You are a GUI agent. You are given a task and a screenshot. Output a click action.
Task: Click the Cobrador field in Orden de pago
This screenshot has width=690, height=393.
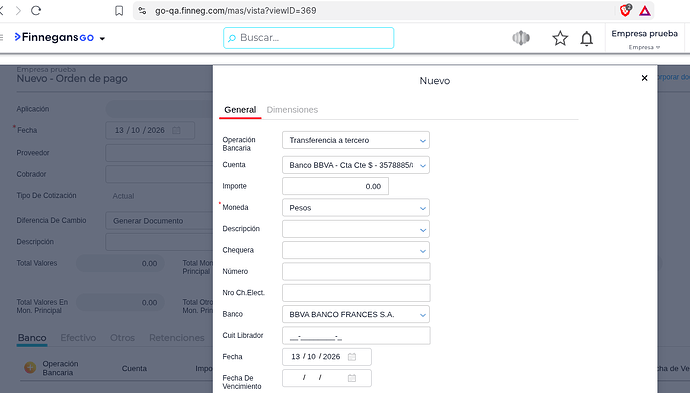pyautogui.click(x=159, y=174)
